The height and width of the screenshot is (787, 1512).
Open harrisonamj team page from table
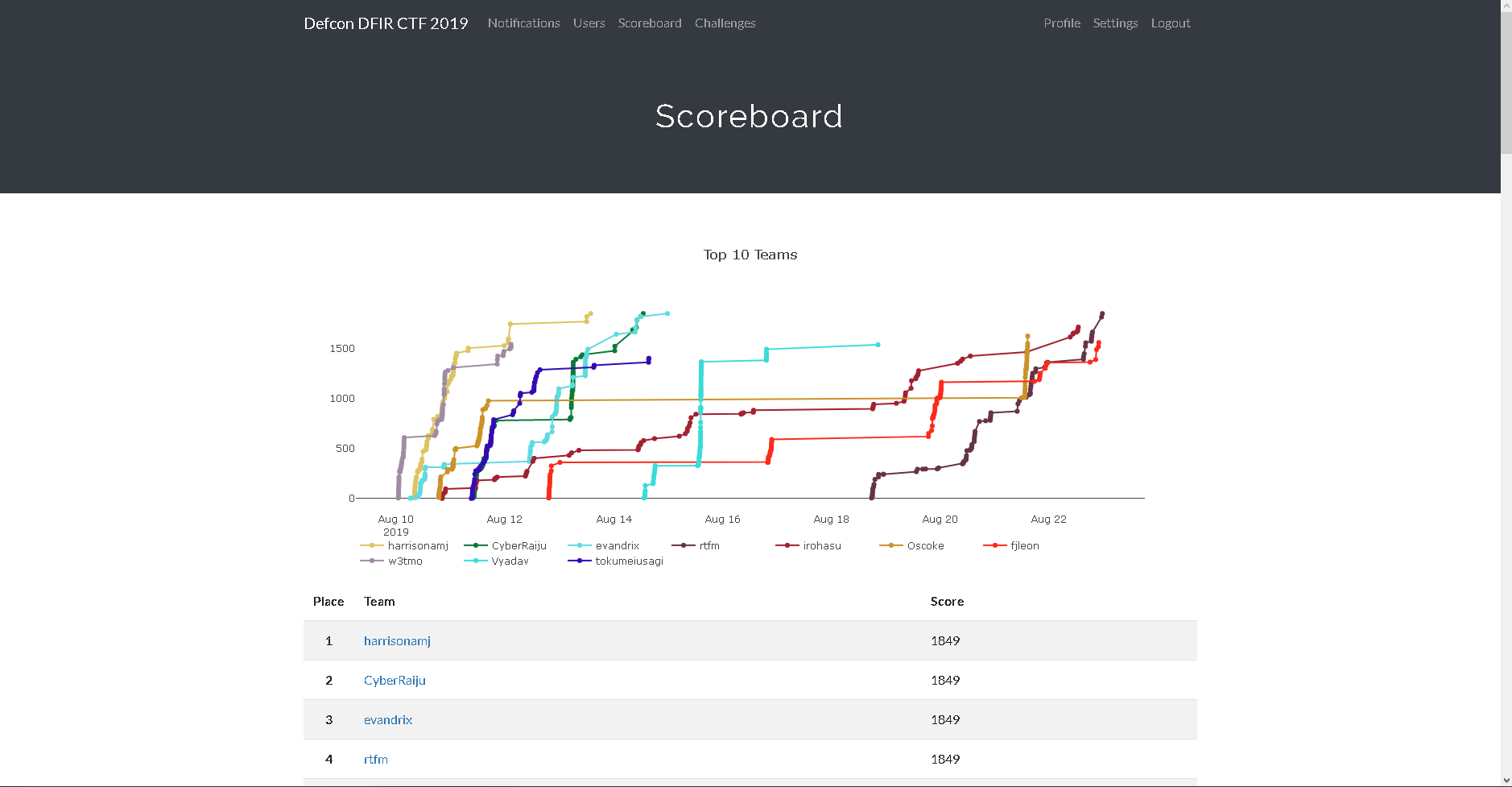tap(397, 641)
